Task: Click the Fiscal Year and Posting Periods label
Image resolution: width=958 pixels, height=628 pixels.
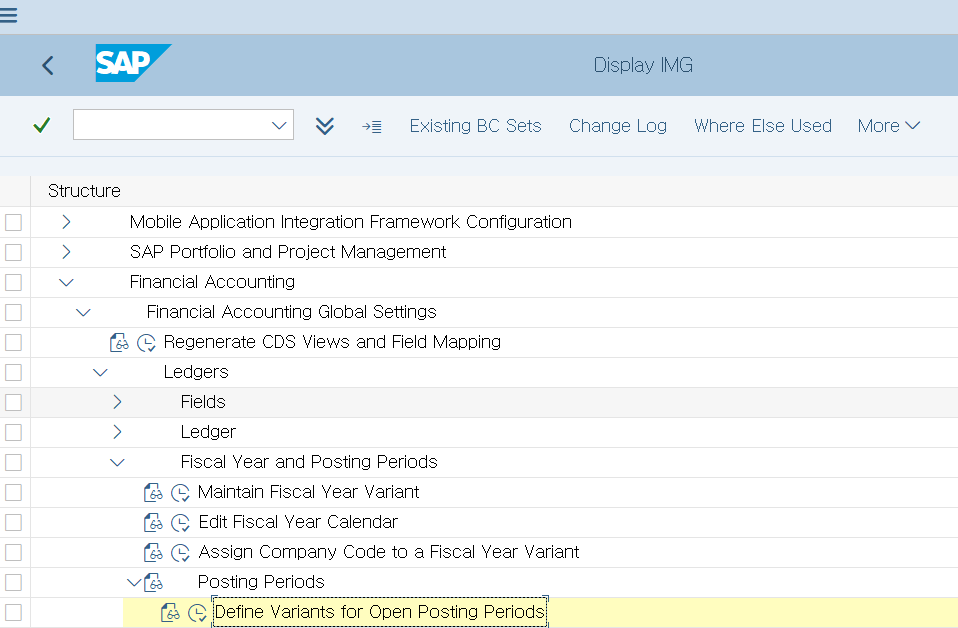Action: tap(309, 462)
